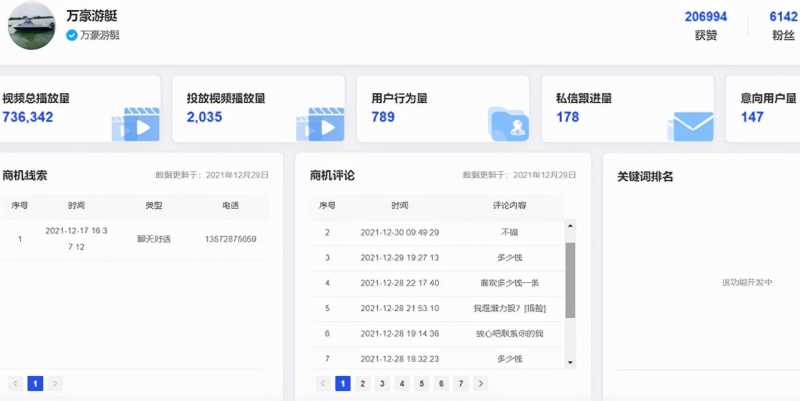Click time 2021-12-30 09:49:29
Viewport: 800px width, 401px height.
pos(399,232)
